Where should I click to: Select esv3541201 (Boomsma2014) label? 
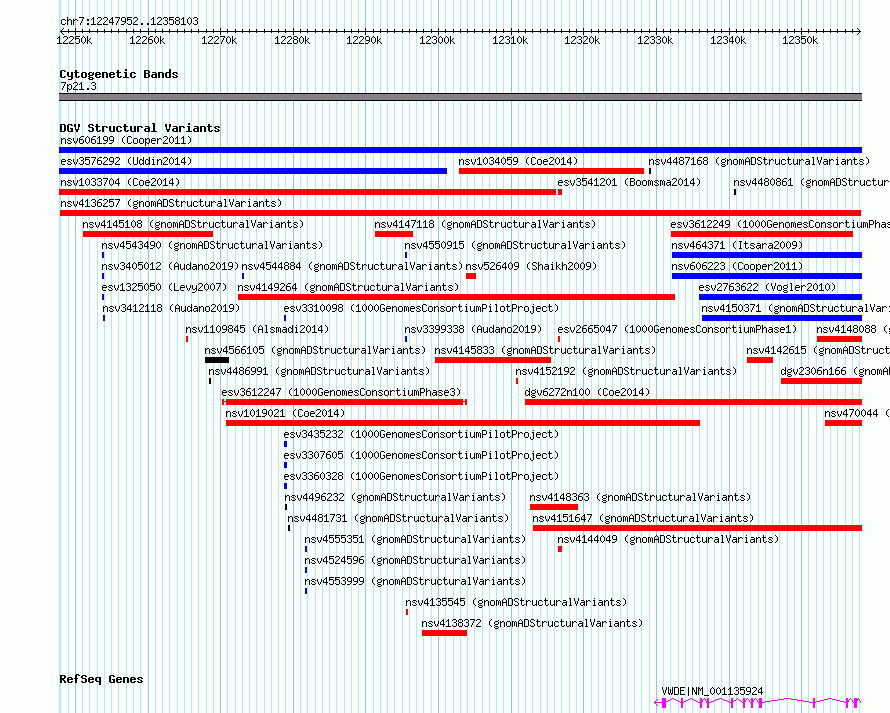629,182
